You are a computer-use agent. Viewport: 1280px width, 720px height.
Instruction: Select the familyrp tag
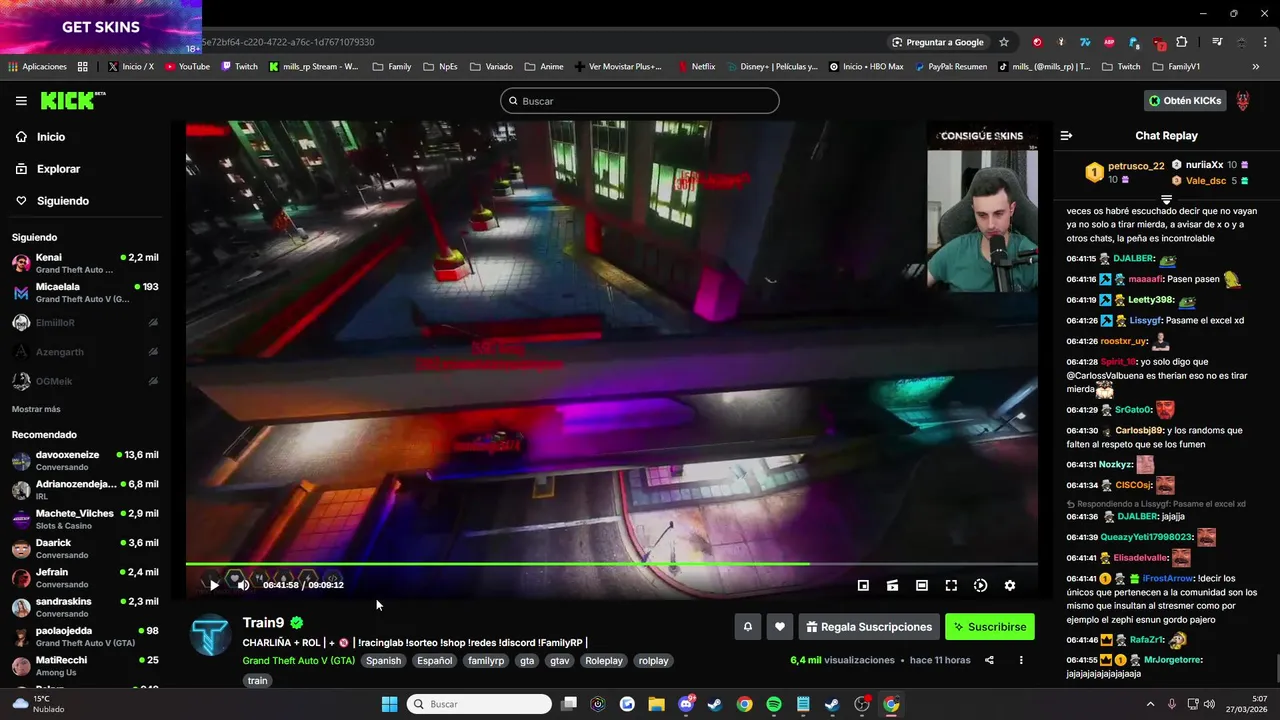pos(486,661)
